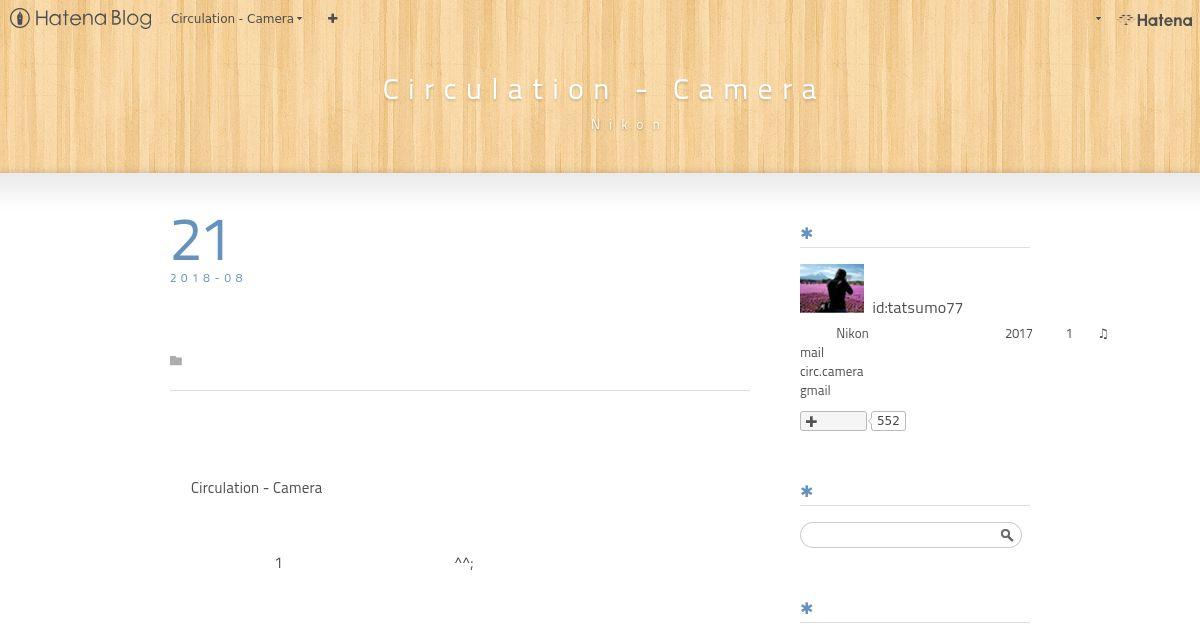View the tatsumo77 profile thumbnail

point(832,289)
